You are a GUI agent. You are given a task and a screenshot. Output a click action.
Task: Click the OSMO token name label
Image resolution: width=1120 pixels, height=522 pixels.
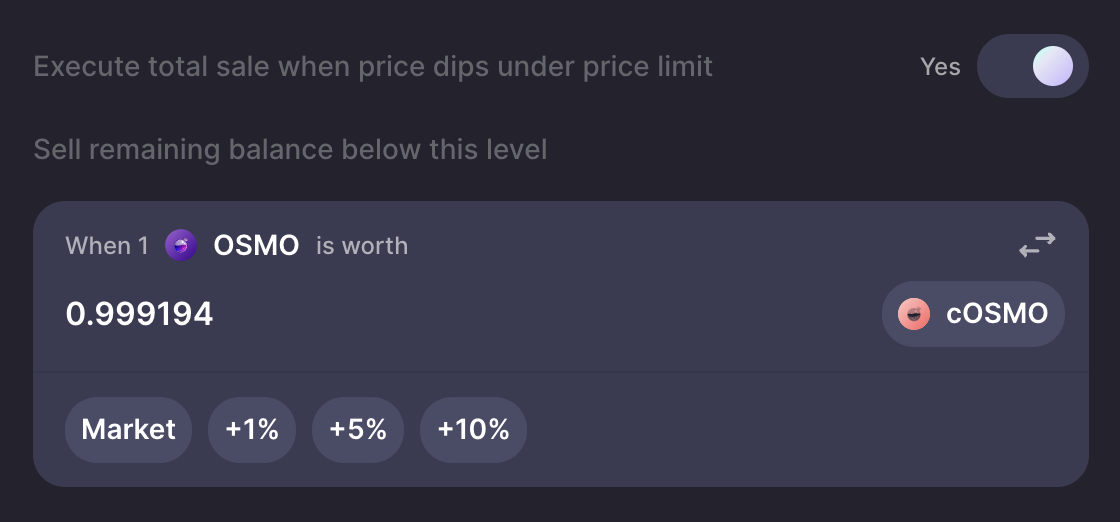click(256, 246)
